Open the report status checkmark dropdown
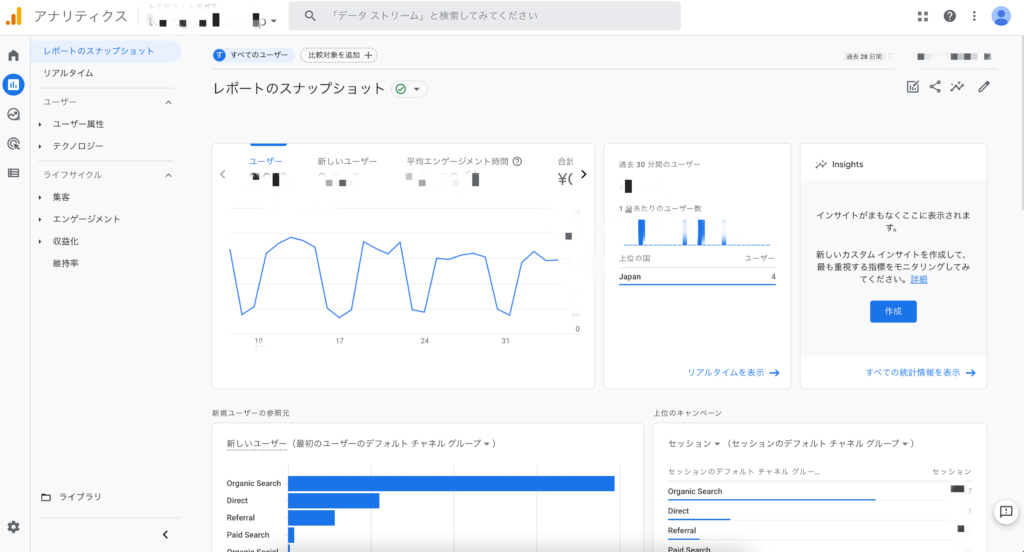Viewport: 1024px width, 552px height. point(409,89)
